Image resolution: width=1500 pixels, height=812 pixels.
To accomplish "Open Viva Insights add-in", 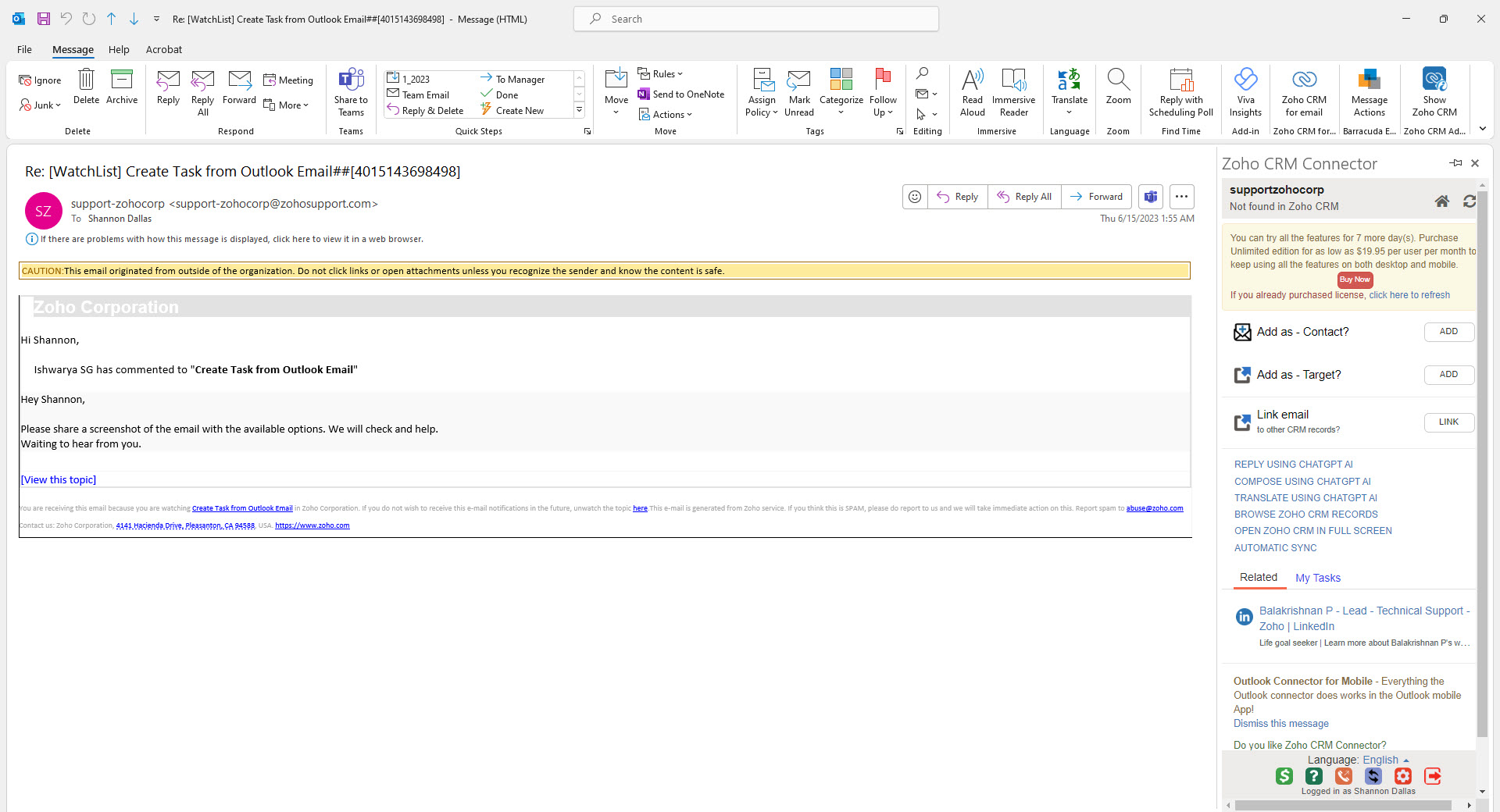I will (1245, 93).
